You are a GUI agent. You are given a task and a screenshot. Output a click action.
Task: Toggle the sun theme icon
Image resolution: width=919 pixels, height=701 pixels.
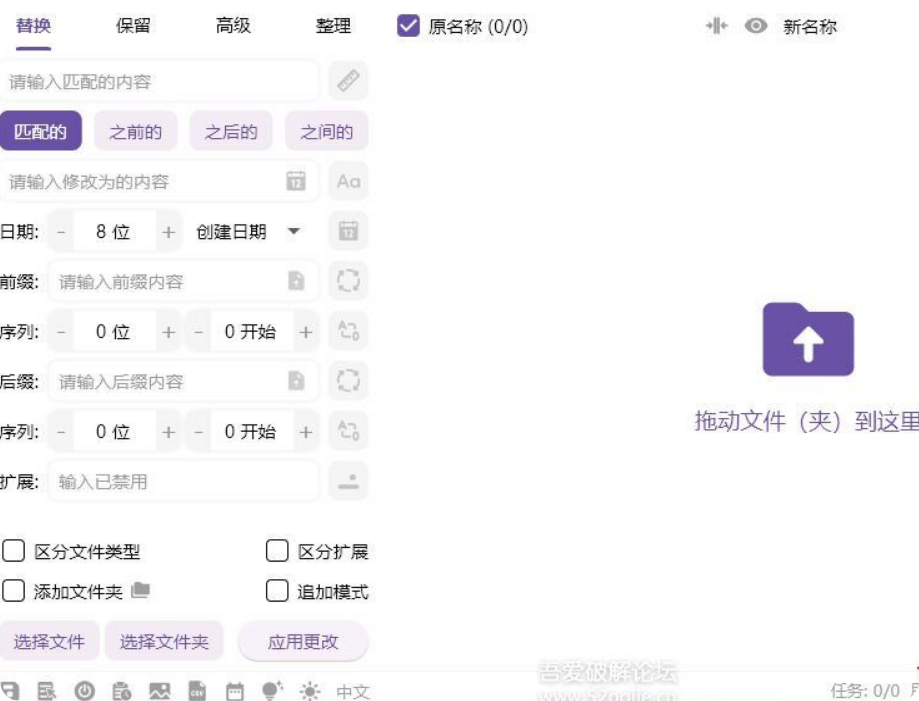[311, 691]
